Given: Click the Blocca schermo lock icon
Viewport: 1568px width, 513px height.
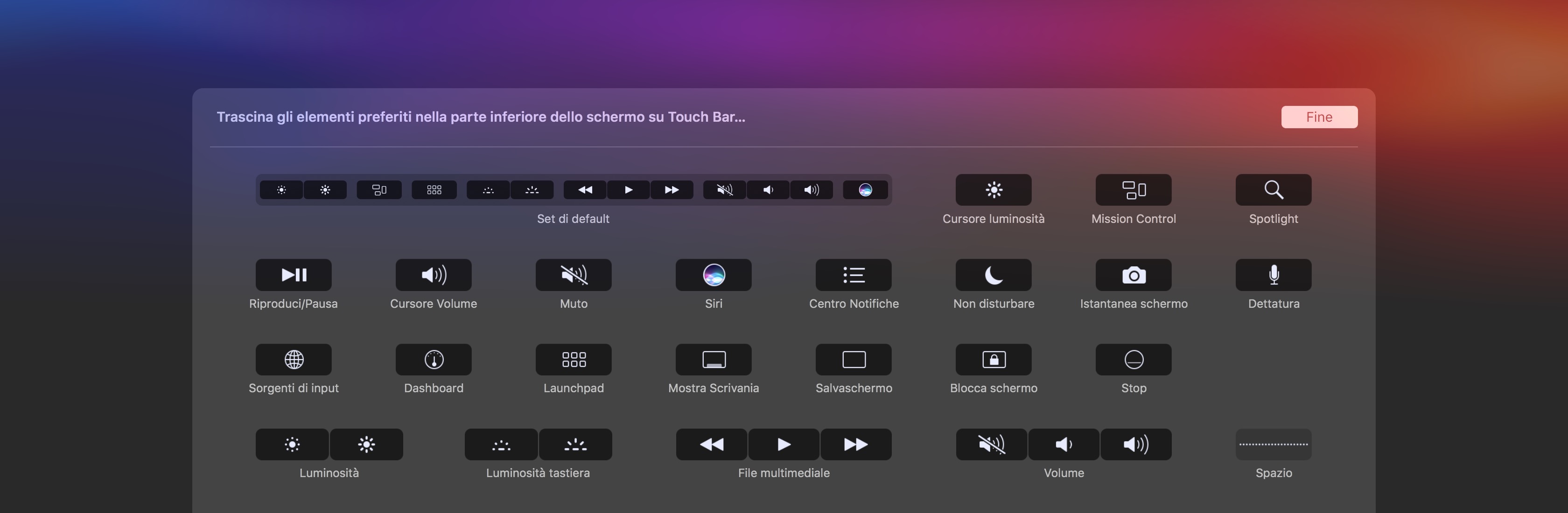Looking at the screenshot, I should 993,360.
